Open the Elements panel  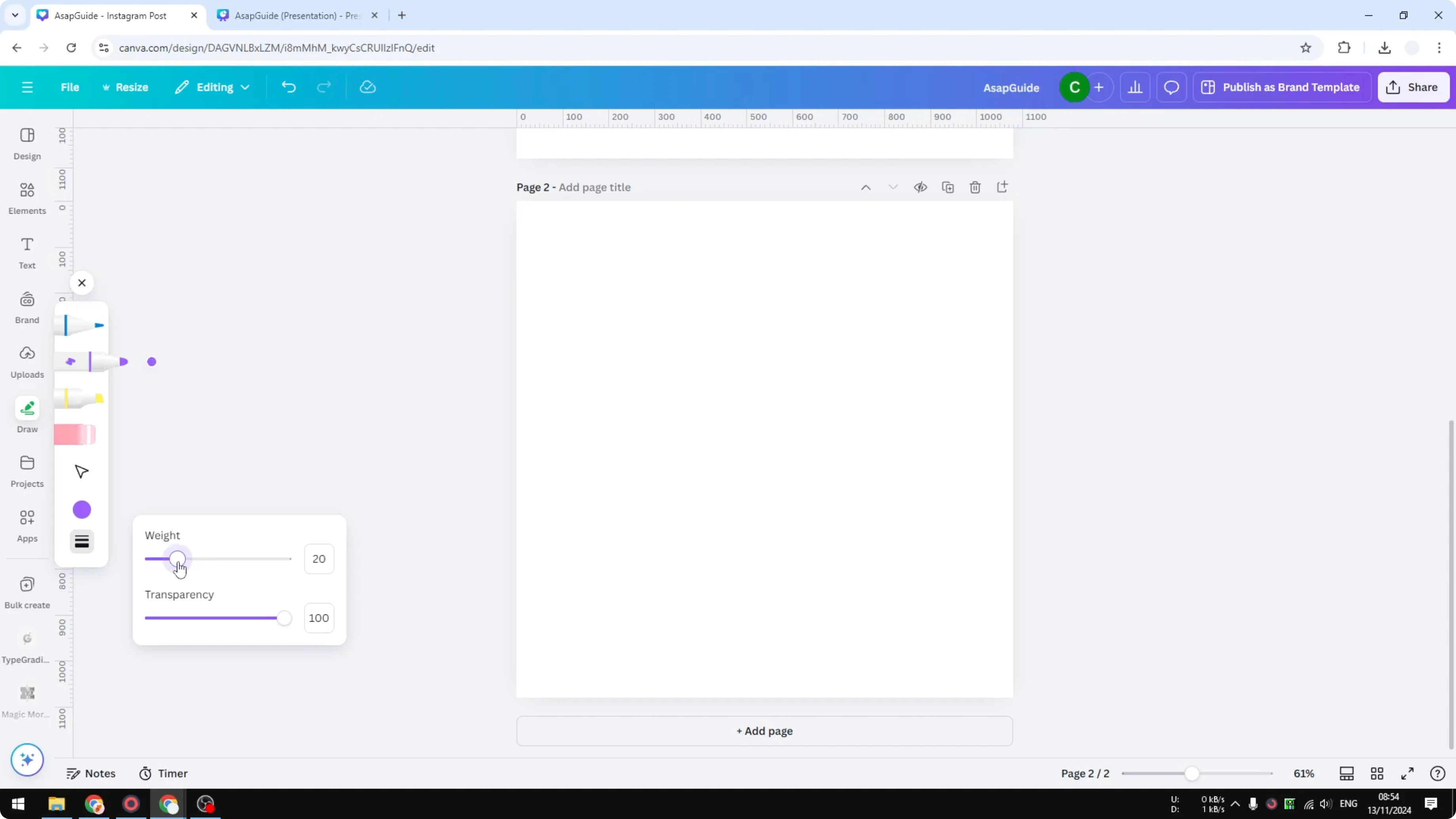click(x=27, y=197)
